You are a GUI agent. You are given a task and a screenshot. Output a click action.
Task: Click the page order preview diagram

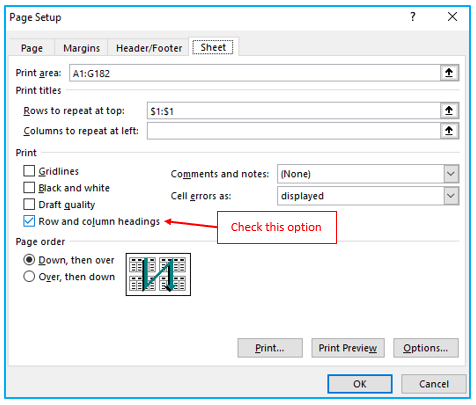coord(158,274)
